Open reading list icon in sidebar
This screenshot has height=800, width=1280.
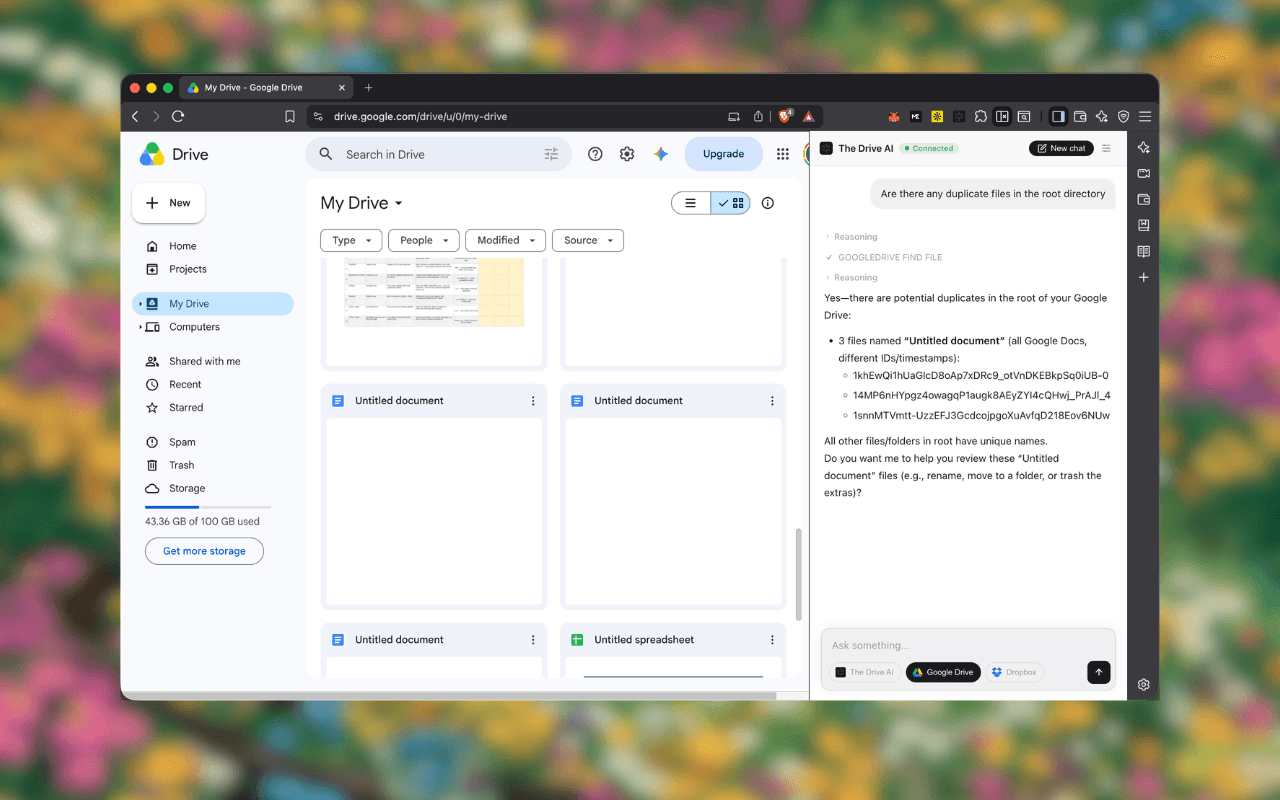click(1144, 251)
